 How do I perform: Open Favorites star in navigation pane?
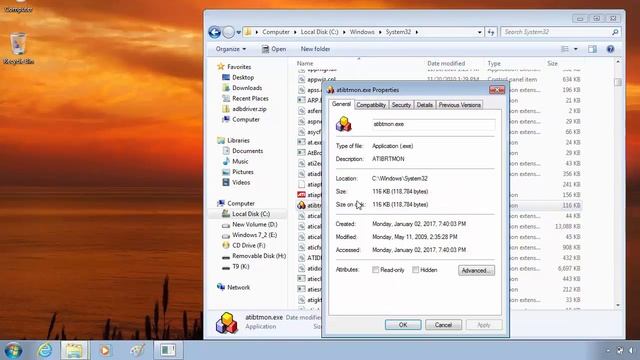click(x=221, y=67)
